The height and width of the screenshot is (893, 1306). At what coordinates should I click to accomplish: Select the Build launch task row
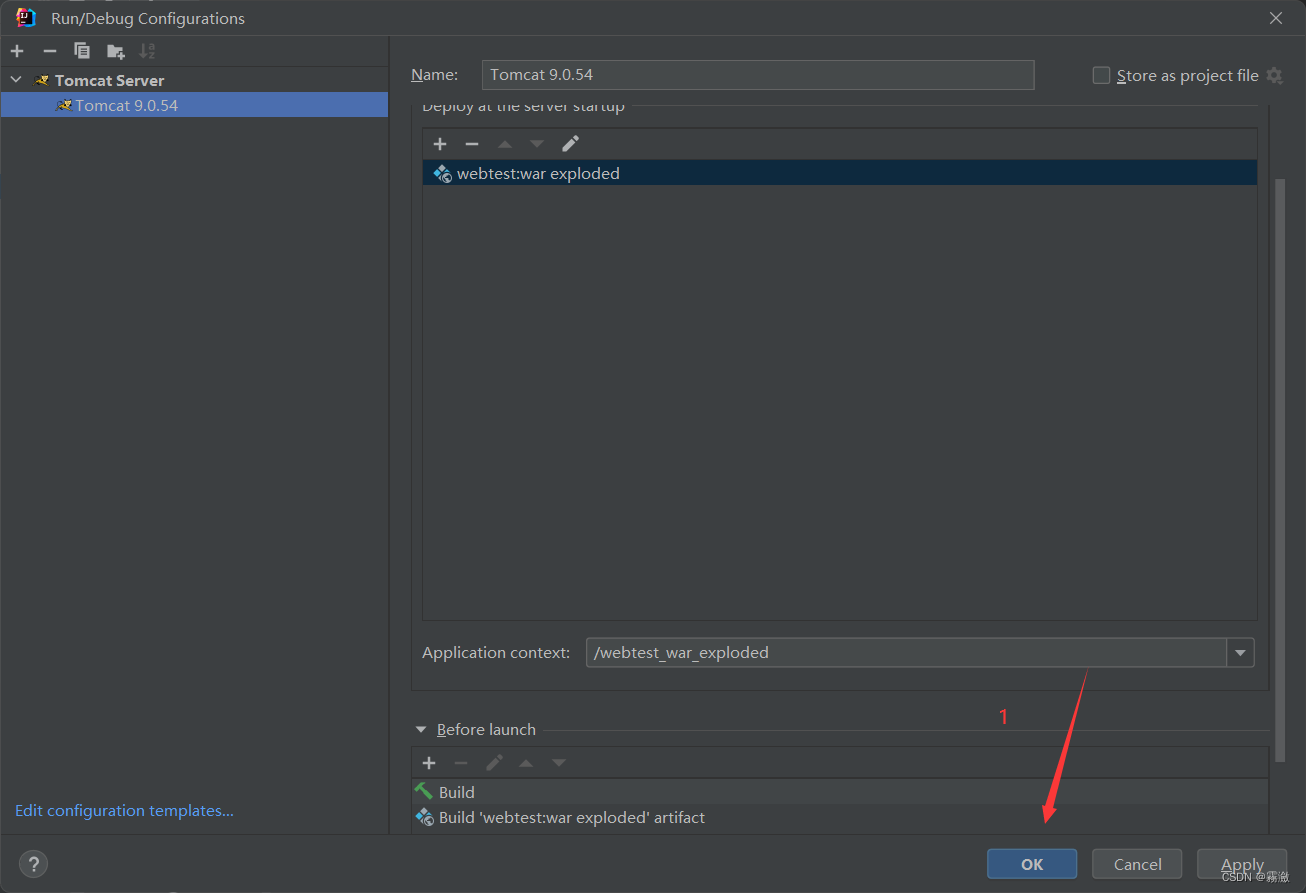click(x=839, y=792)
